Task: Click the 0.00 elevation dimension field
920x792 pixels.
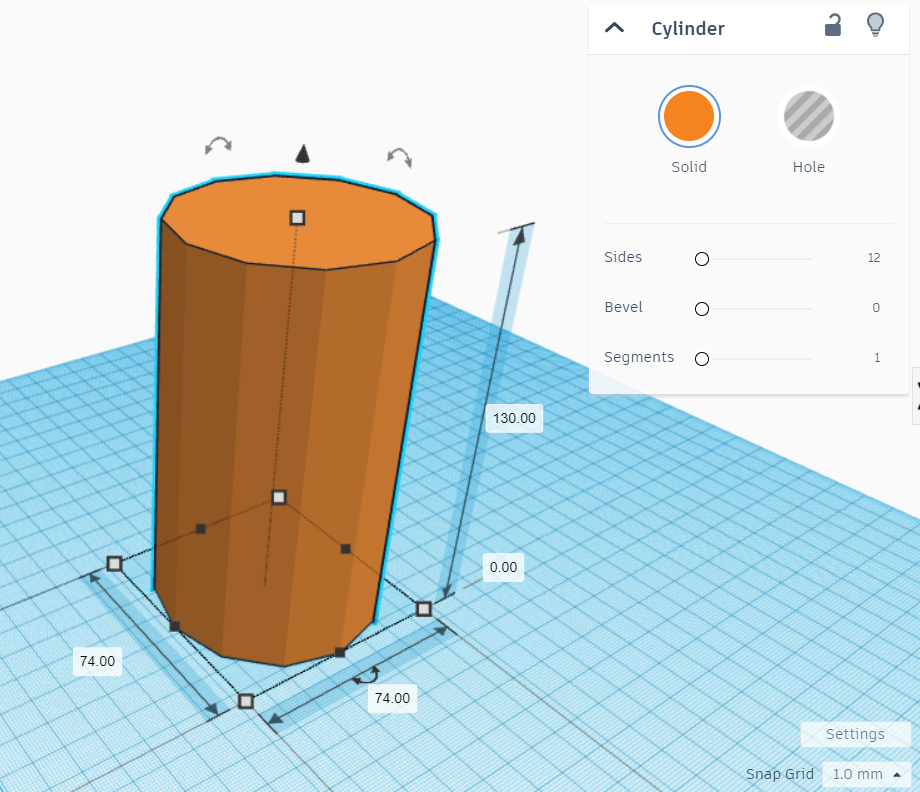Action: tap(503, 567)
